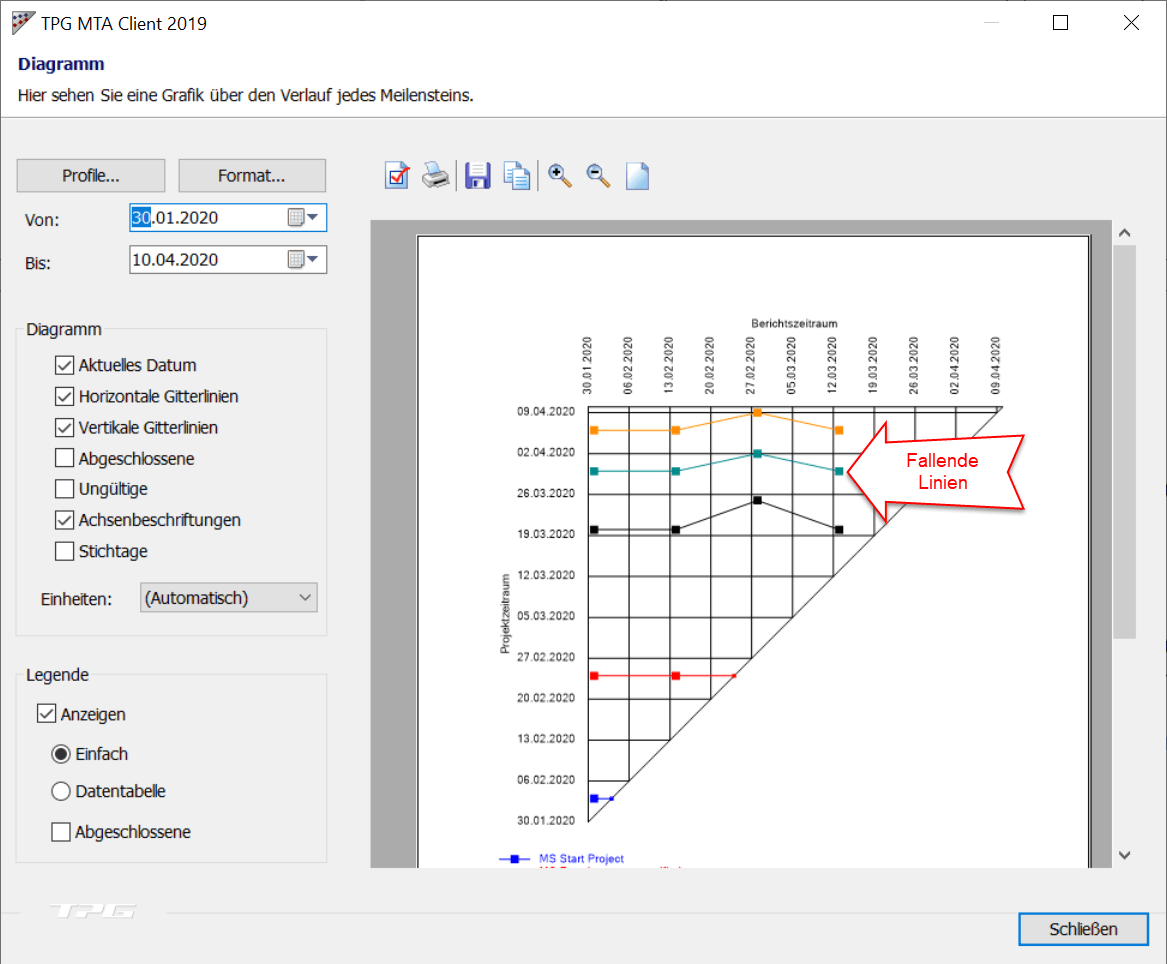Image resolution: width=1167 pixels, height=964 pixels.
Task: Toggle the Stichtage option on
Action: point(64,551)
